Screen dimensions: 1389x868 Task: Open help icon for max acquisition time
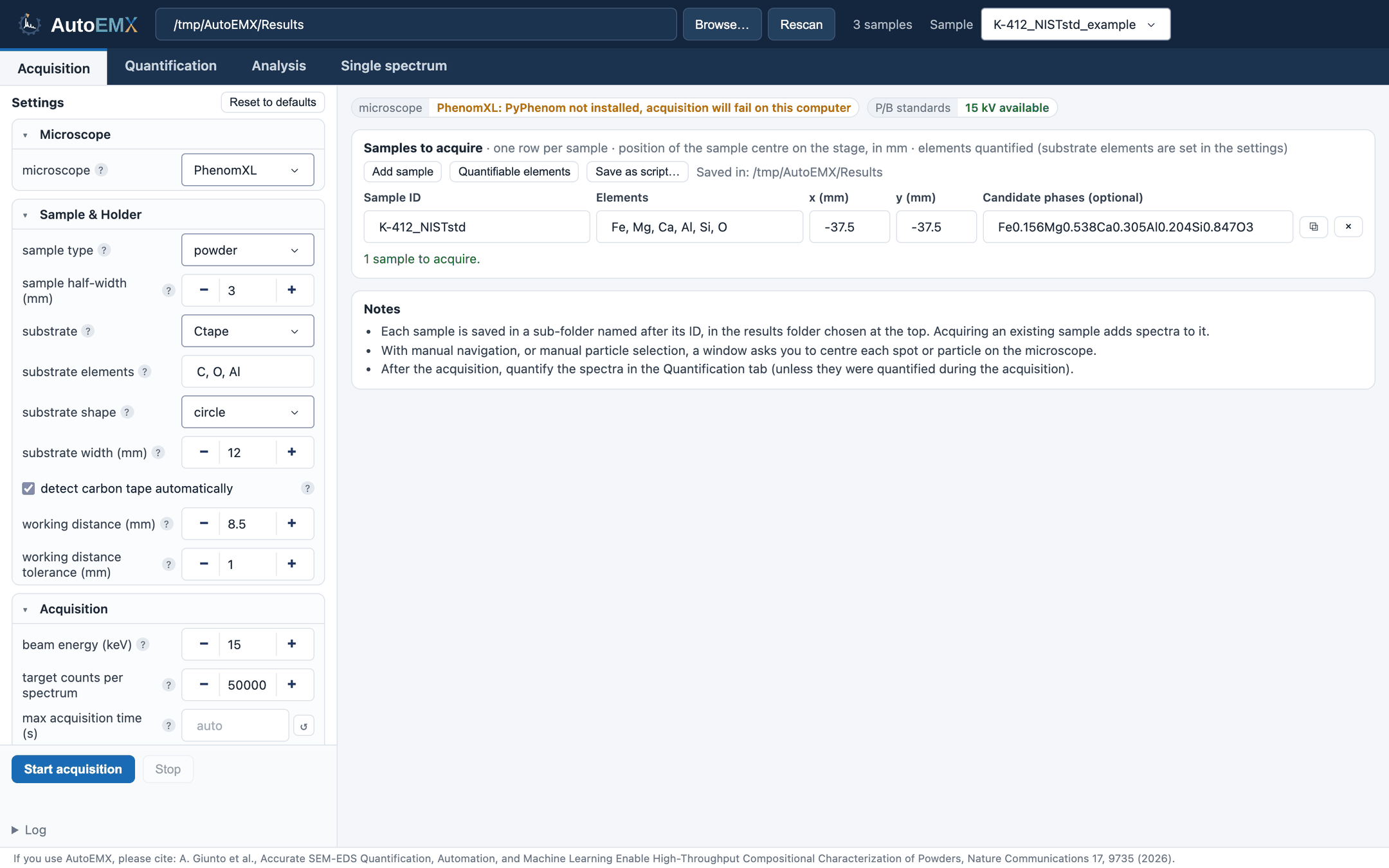tap(168, 726)
